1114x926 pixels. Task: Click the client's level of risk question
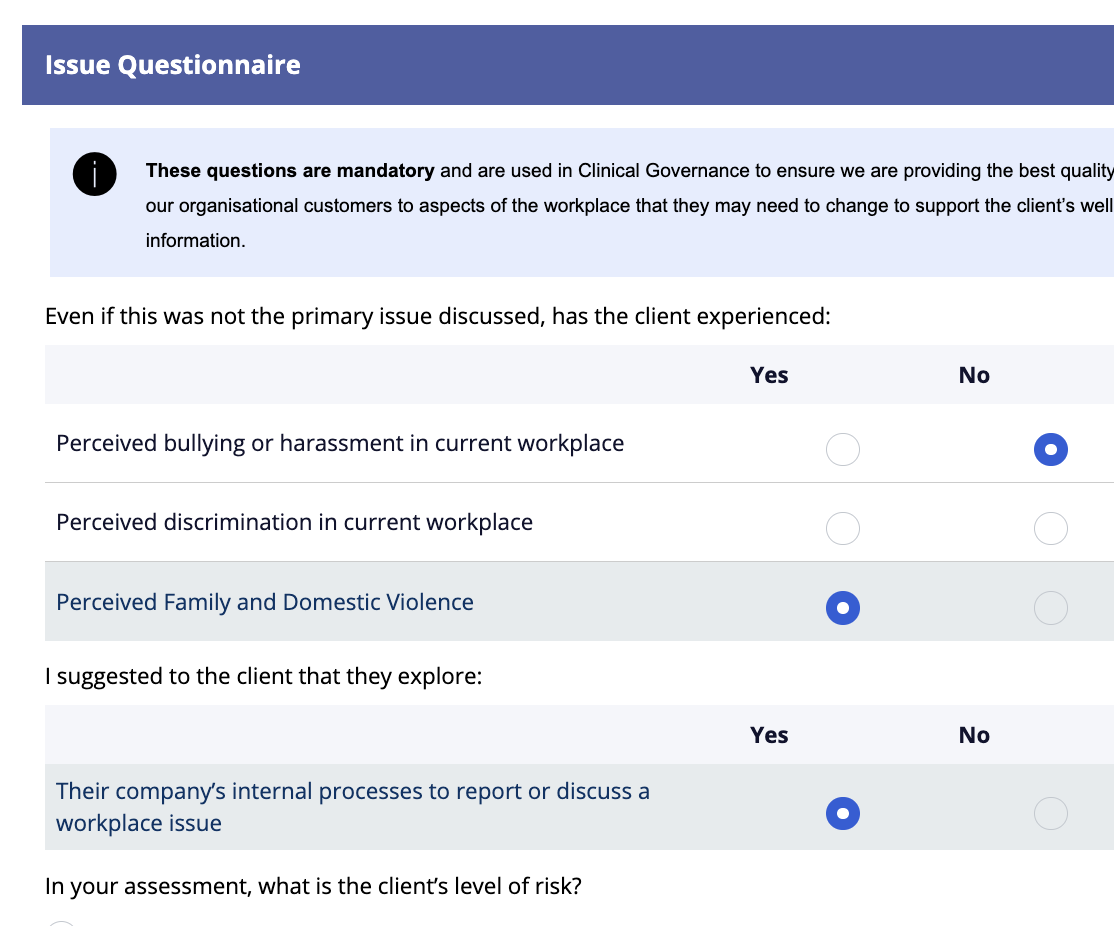[x=313, y=886]
